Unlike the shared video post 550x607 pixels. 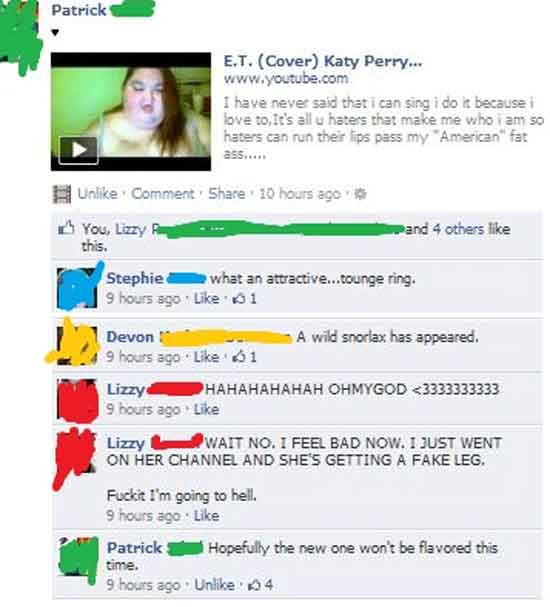pos(98,194)
